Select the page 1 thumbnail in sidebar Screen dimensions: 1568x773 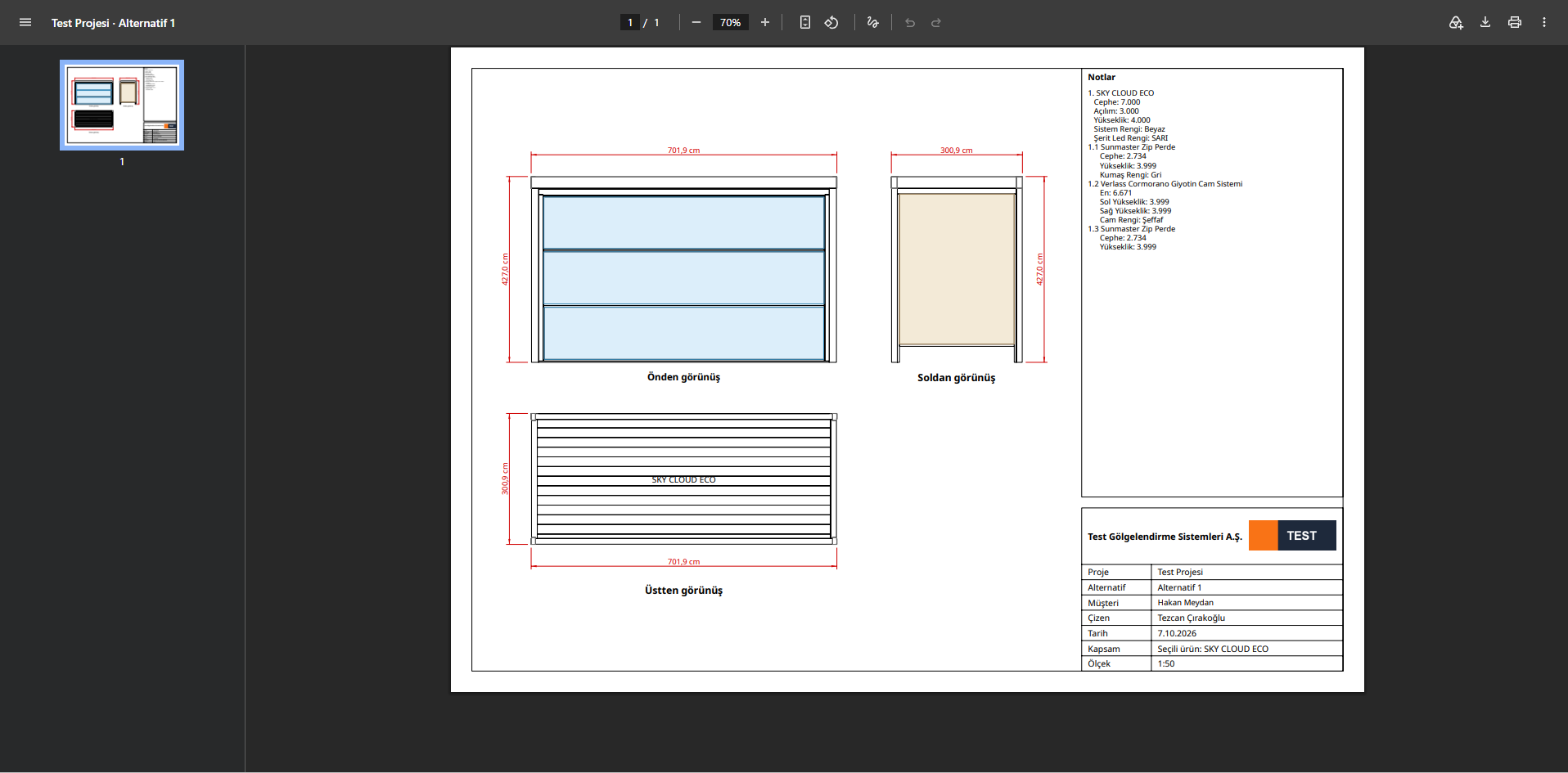click(x=122, y=105)
